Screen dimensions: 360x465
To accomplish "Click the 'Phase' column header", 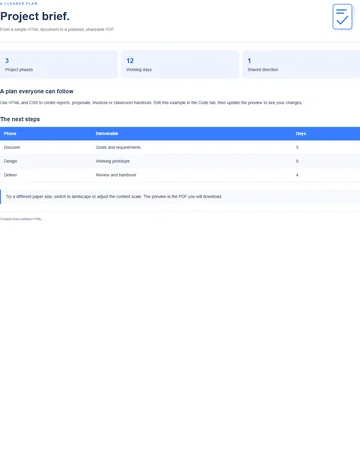I will pyautogui.click(x=10, y=134).
